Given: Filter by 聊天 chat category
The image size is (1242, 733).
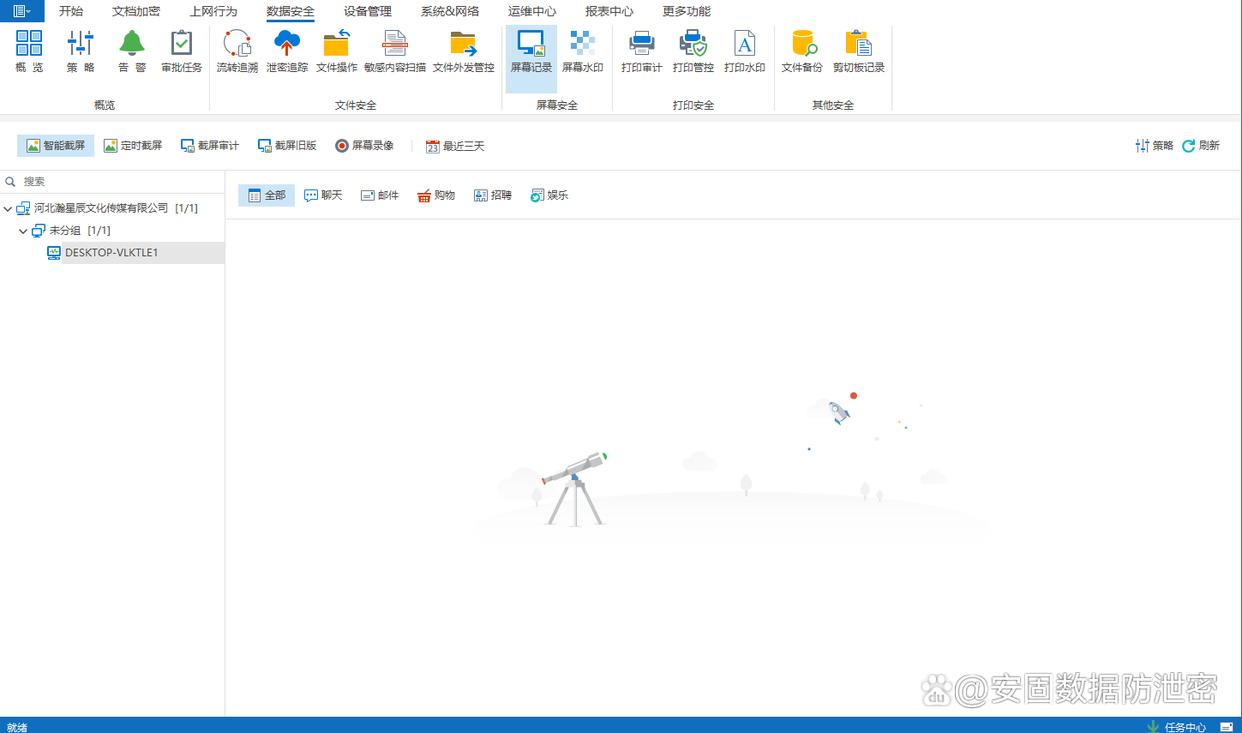Looking at the screenshot, I should (x=323, y=195).
